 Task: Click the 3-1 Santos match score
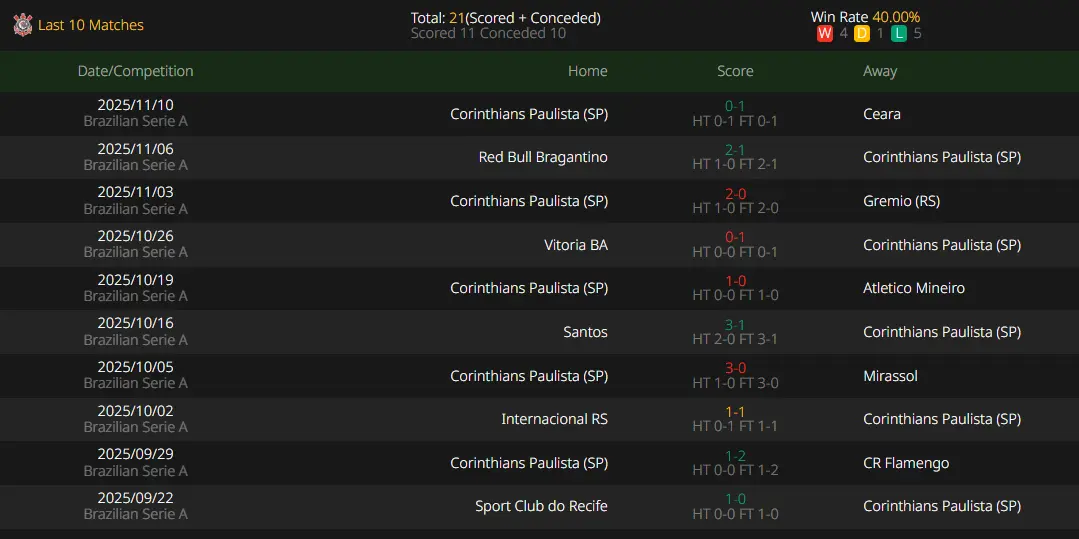(735, 324)
